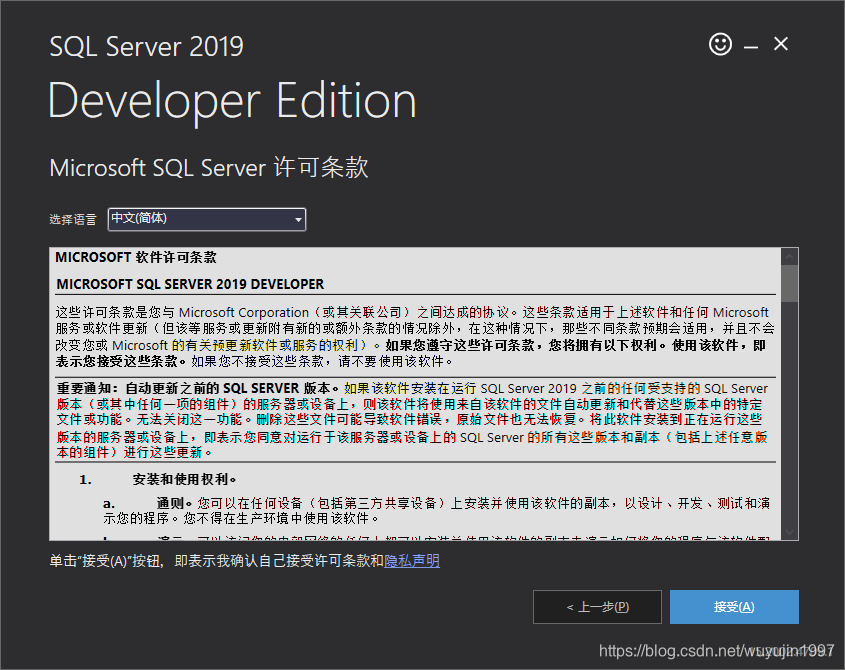Click the license scrollbar down arrow
The width and height of the screenshot is (845, 670).
click(789, 532)
